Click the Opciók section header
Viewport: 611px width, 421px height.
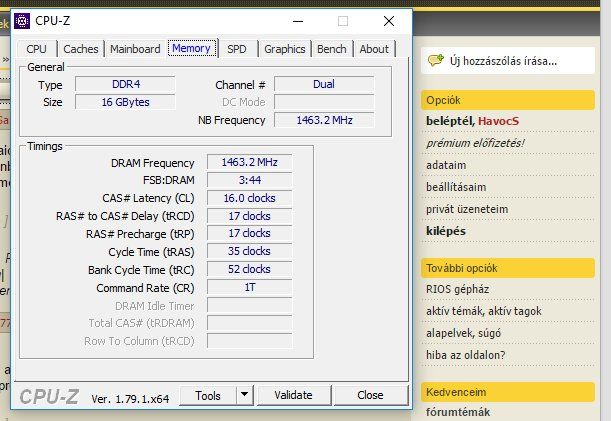click(508, 100)
